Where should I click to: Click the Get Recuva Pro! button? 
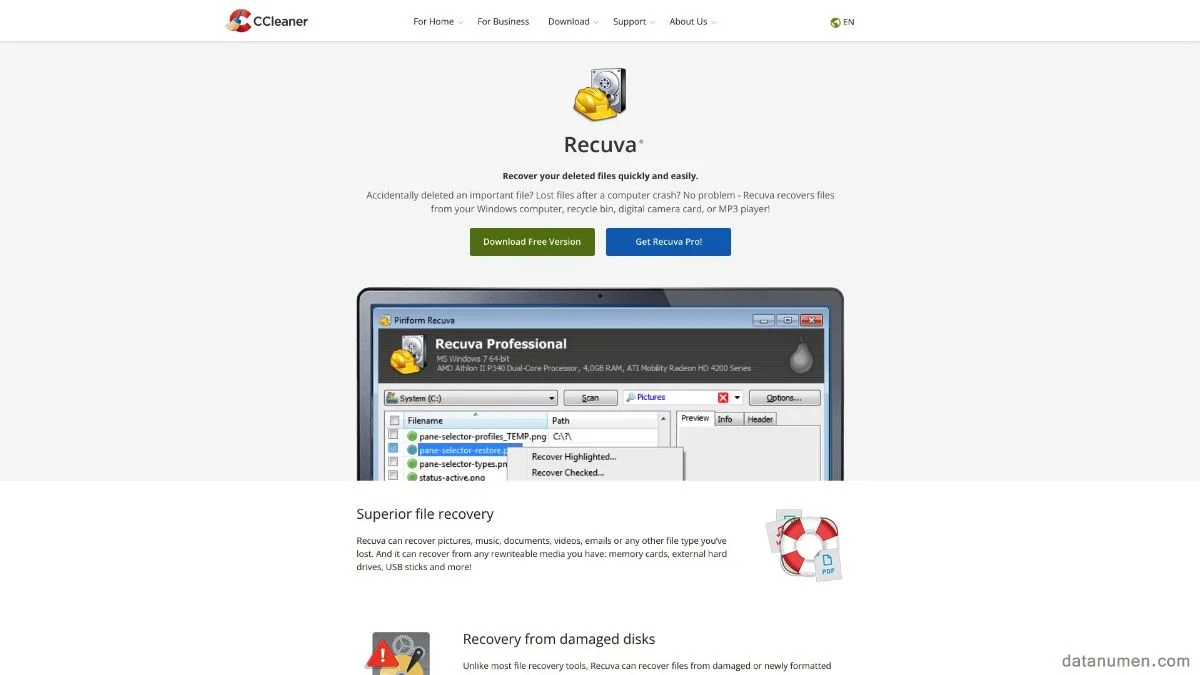tap(668, 242)
